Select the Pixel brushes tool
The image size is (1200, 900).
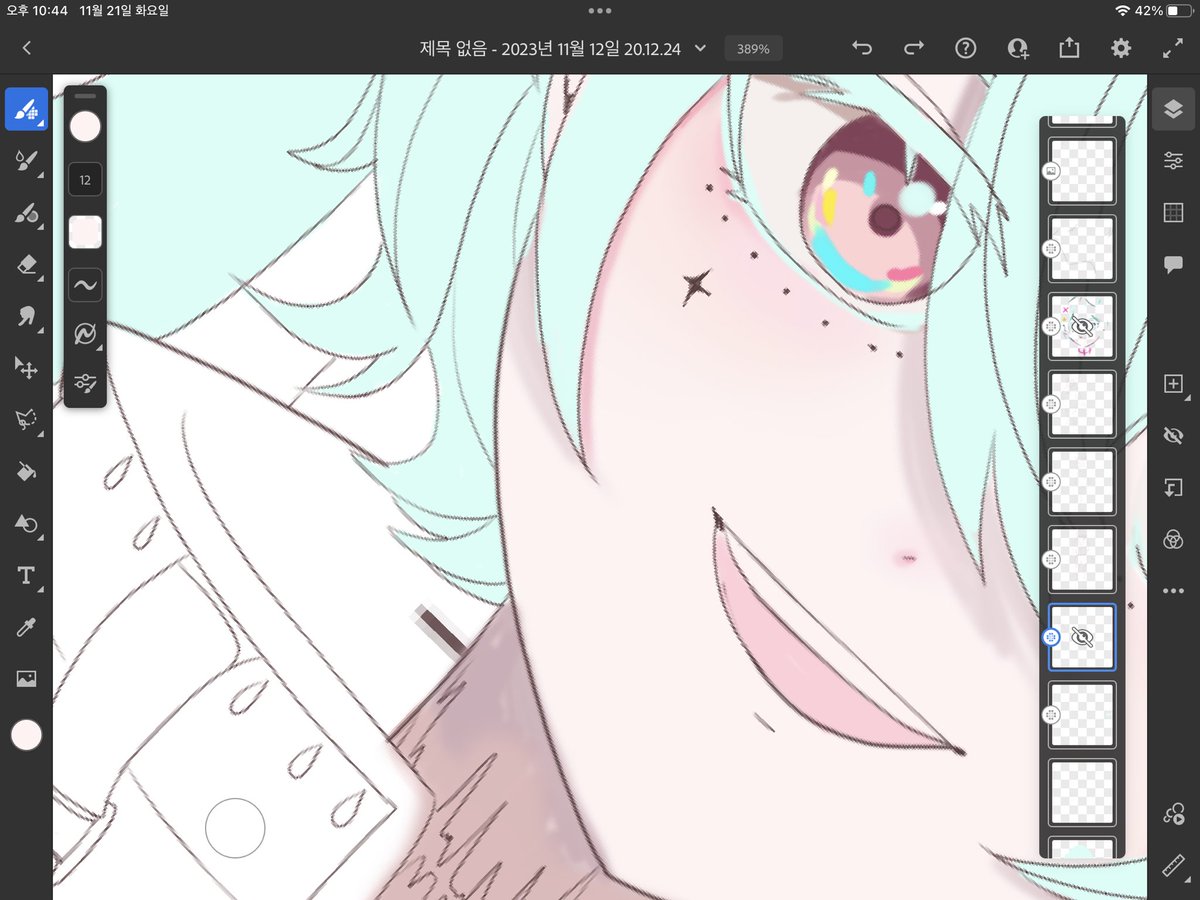26,109
